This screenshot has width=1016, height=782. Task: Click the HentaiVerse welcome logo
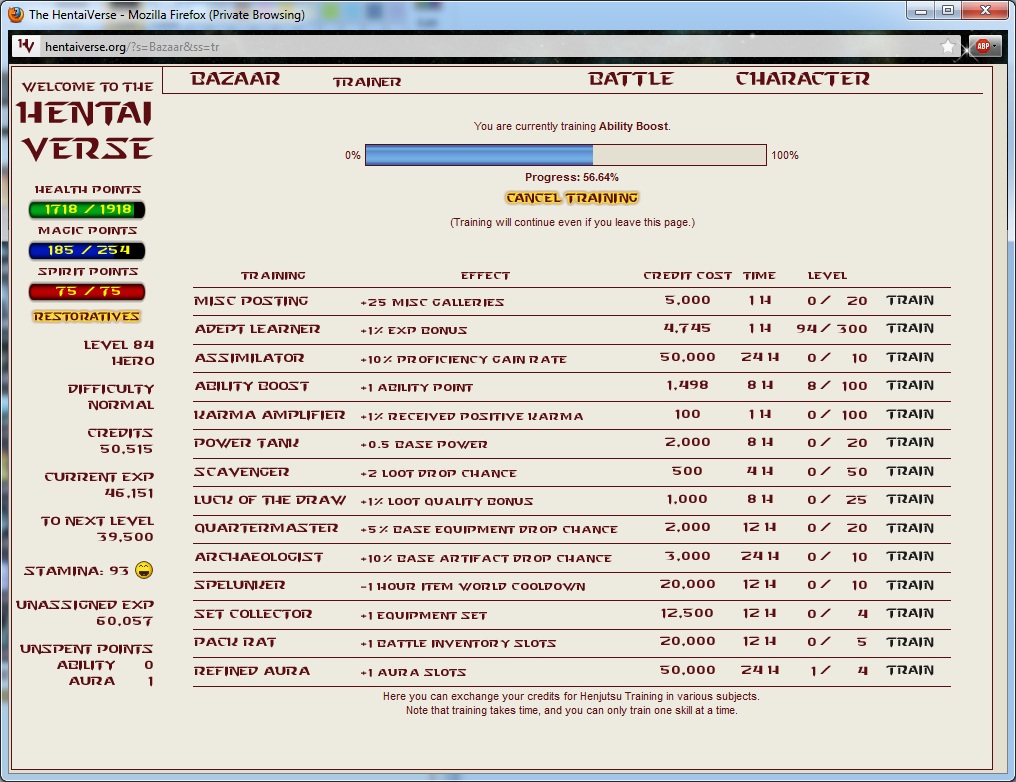86,123
